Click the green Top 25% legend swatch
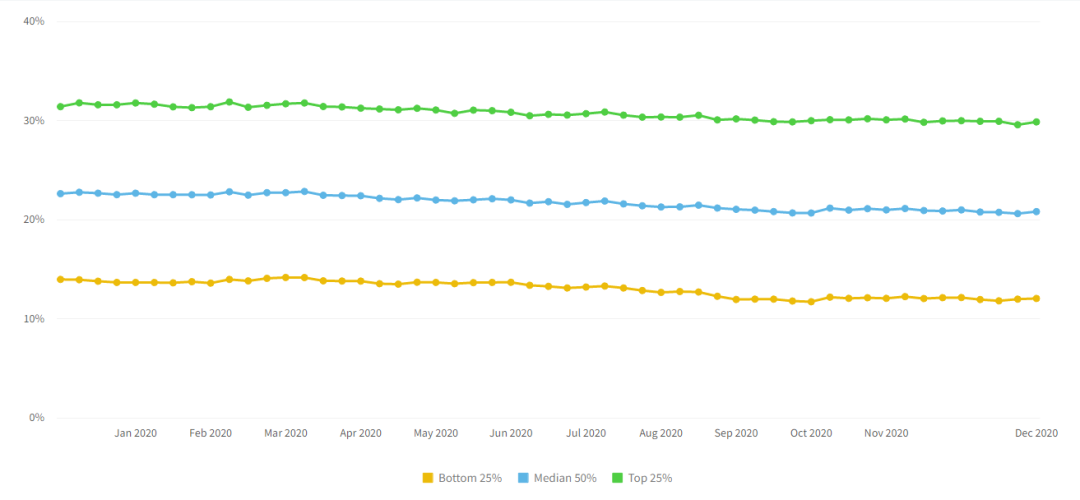Screen dimensions: 1080x500 [617, 478]
